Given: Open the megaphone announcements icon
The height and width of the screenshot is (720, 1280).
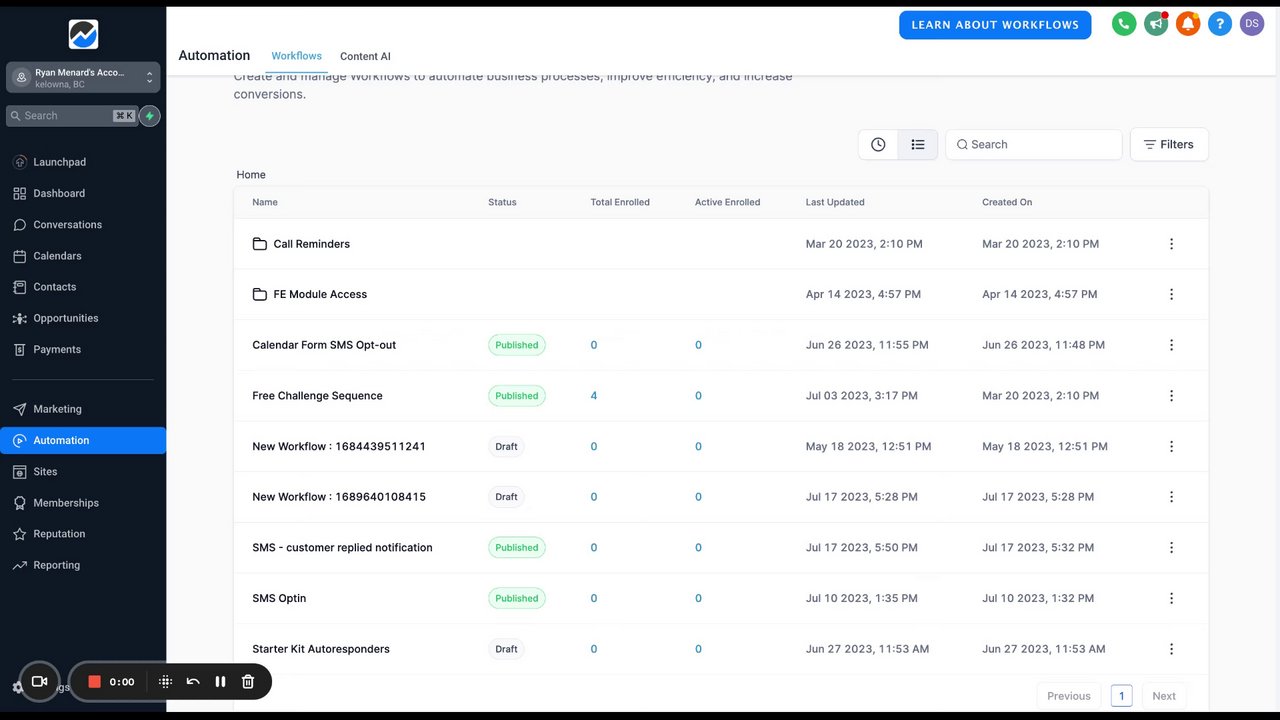Looking at the screenshot, I should point(1156,24).
